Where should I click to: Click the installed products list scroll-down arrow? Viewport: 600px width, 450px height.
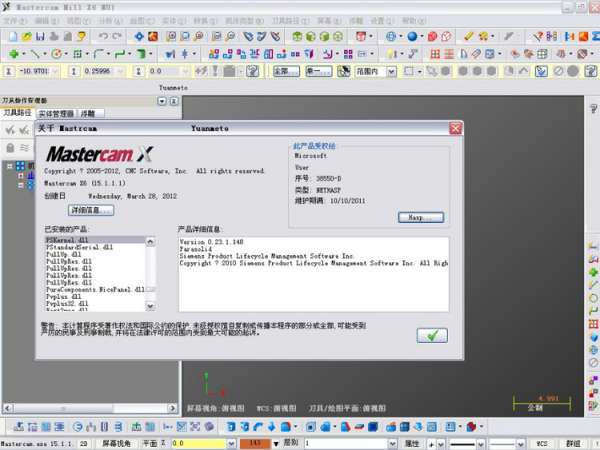150,306
